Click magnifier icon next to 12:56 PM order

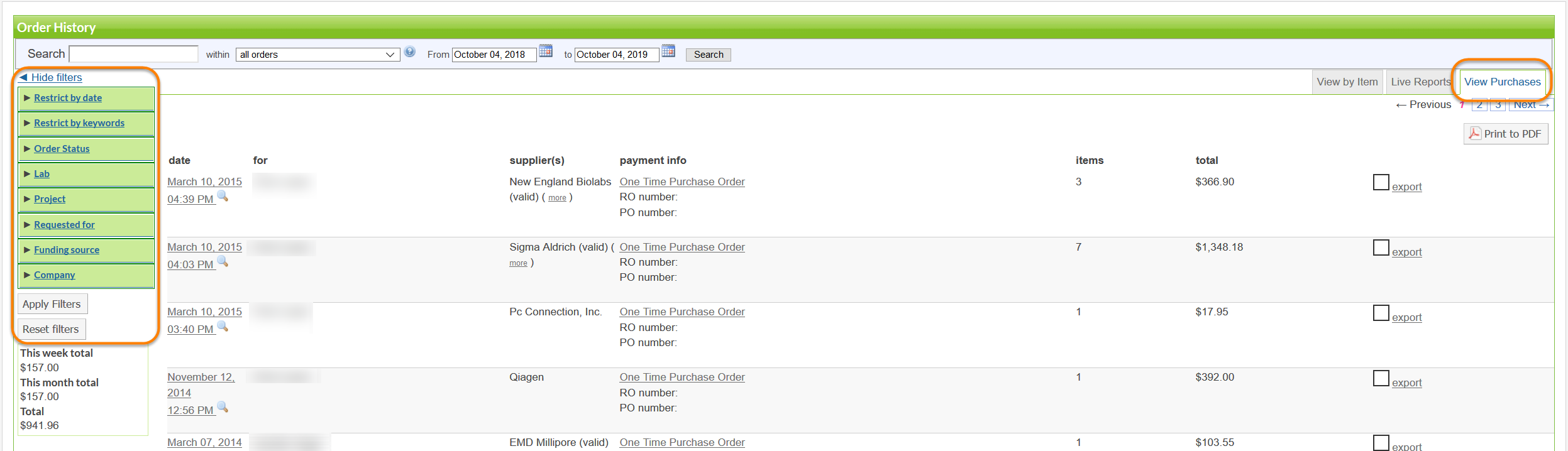223,408
